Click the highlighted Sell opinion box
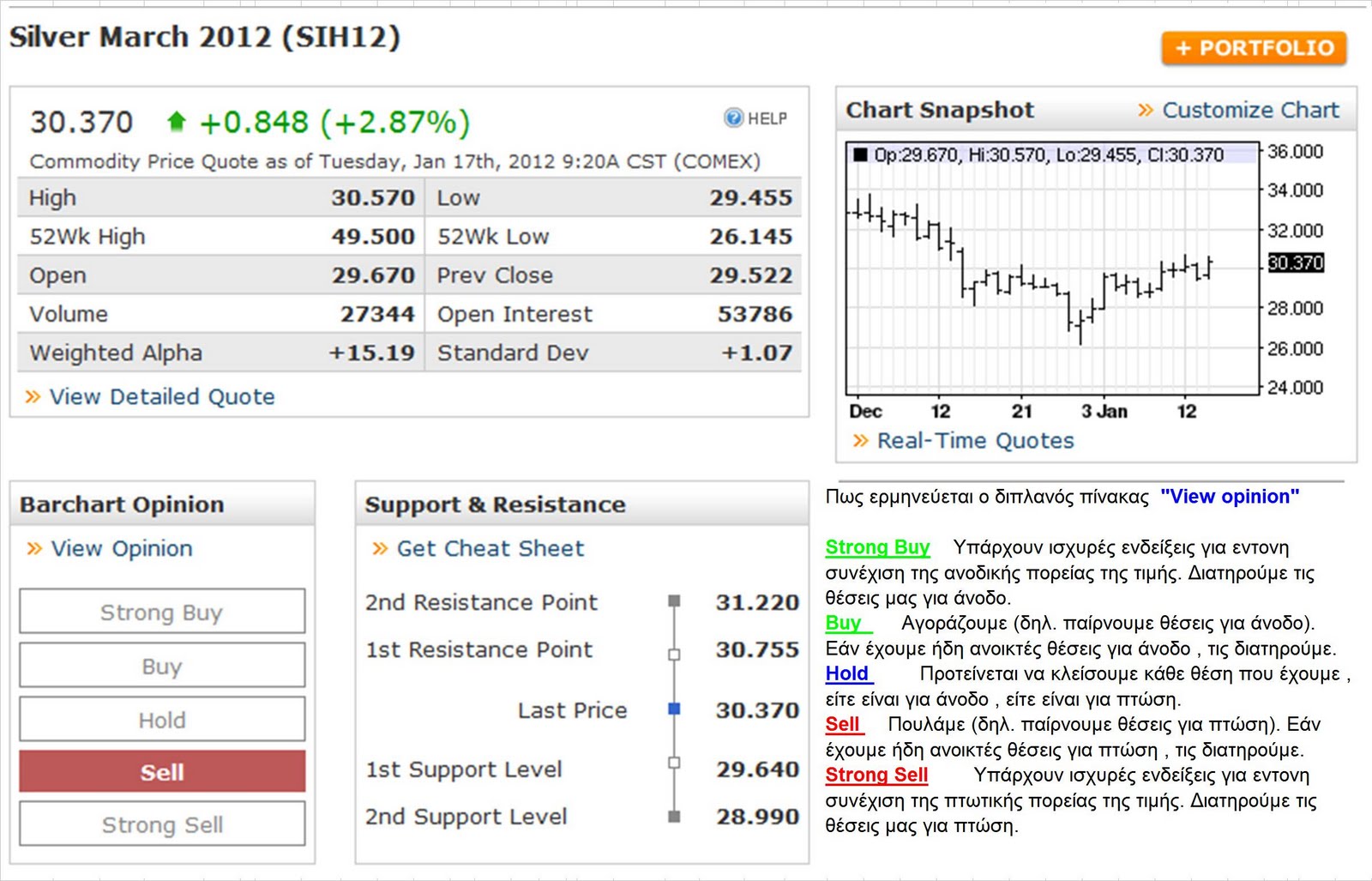Image resolution: width=1372 pixels, height=881 pixels. click(162, 771)
